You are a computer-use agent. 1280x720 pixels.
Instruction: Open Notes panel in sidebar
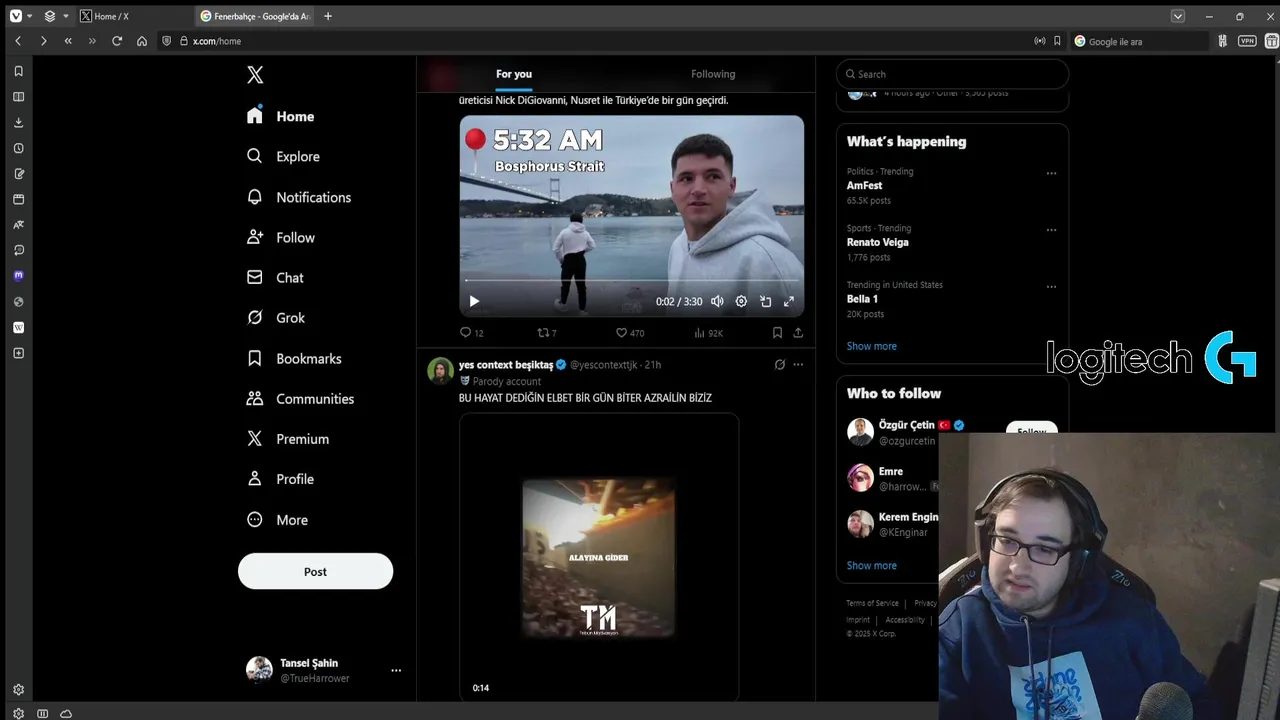point(18,174)
